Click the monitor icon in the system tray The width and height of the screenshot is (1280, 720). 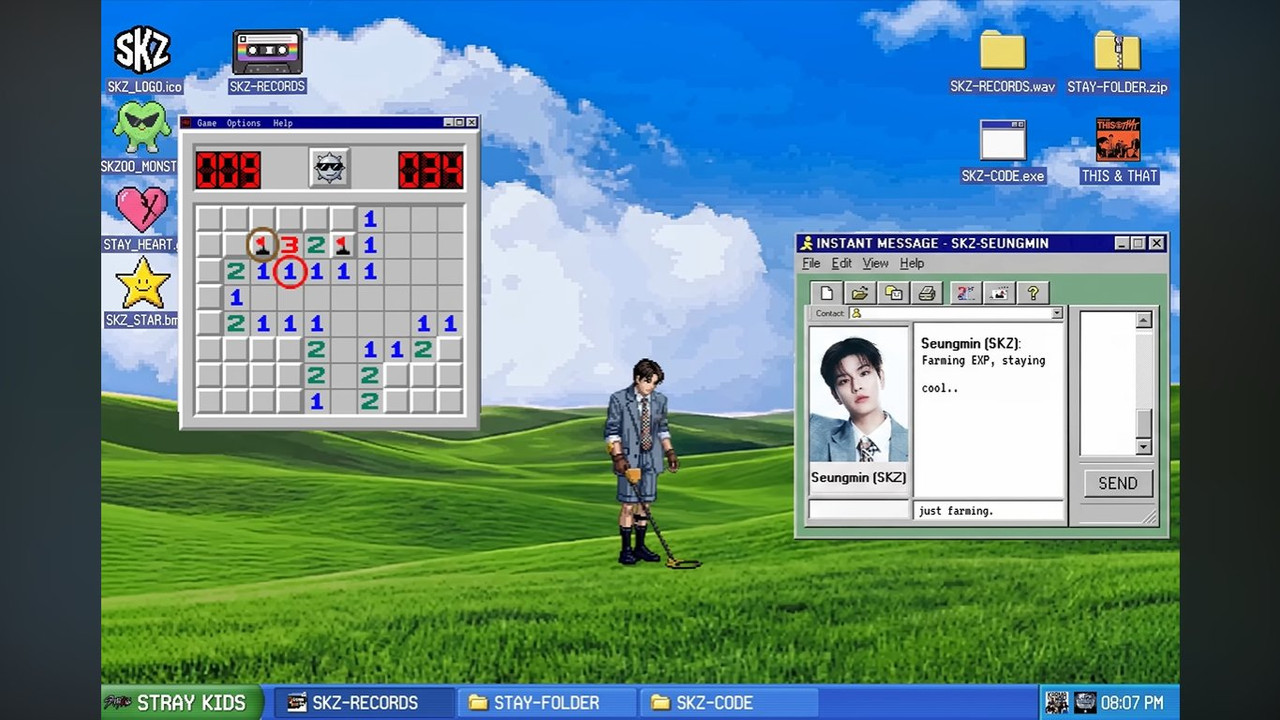(1085, 702)
